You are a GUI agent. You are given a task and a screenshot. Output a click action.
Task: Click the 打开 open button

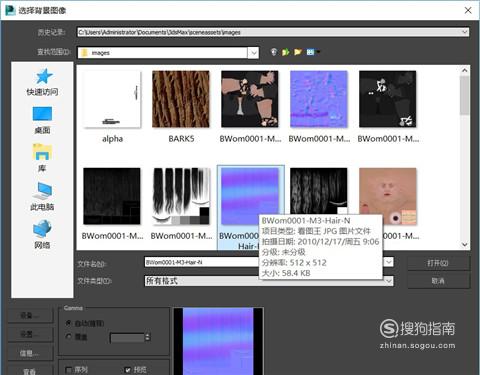point(438,263)
